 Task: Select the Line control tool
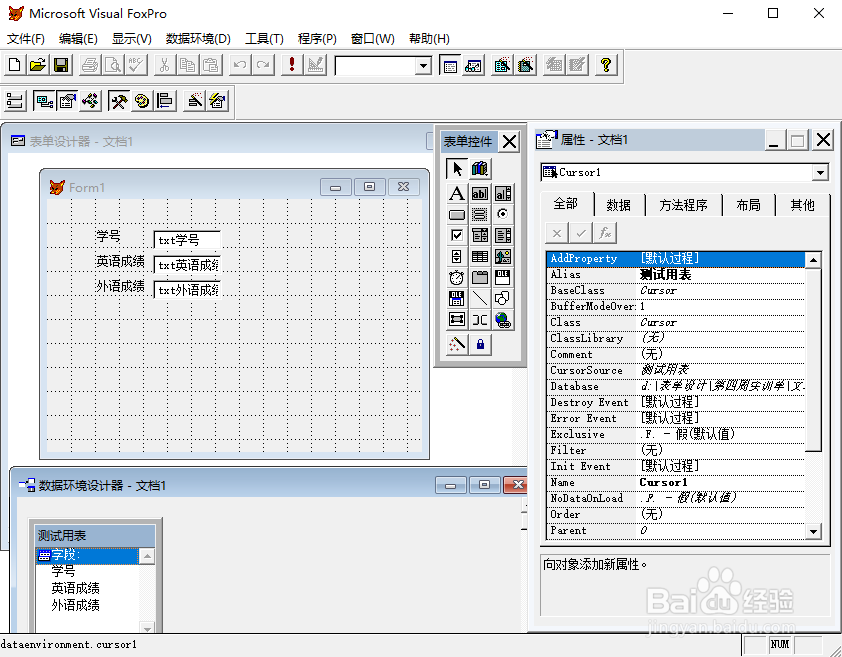click(x=480, y=298)
